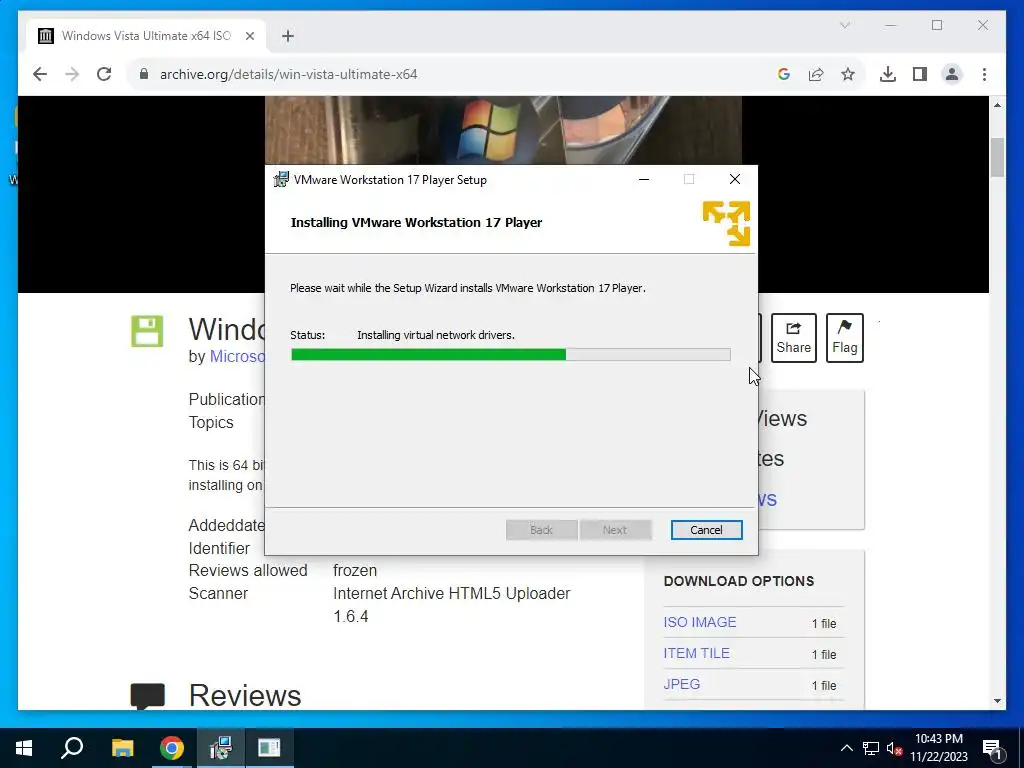Open the Chrome downloads icon
The height and width of the screenshot is (768, 1024).
click(x=888, y=74)
